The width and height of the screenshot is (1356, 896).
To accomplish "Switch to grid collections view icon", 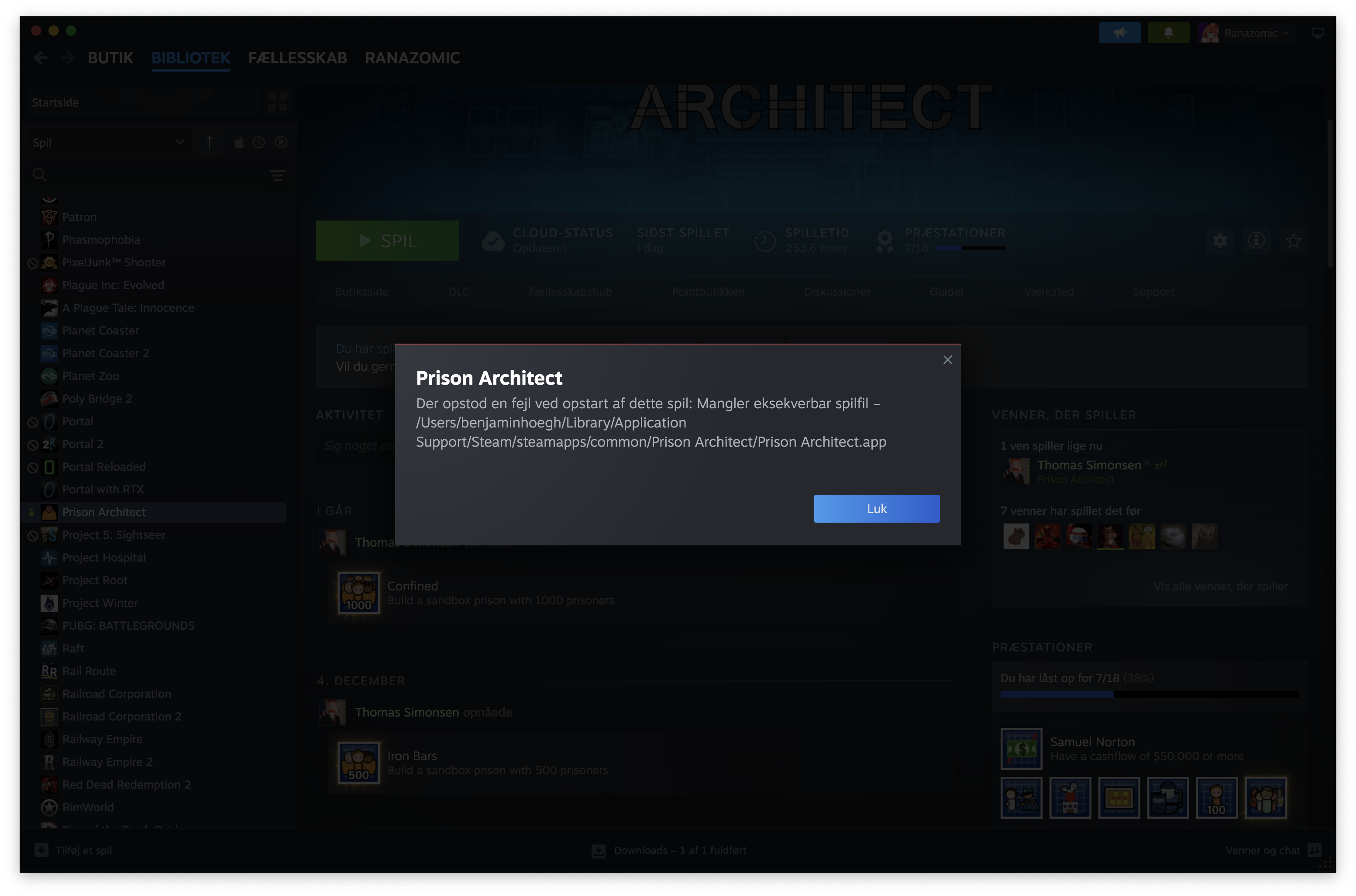I will coord(278,102).
